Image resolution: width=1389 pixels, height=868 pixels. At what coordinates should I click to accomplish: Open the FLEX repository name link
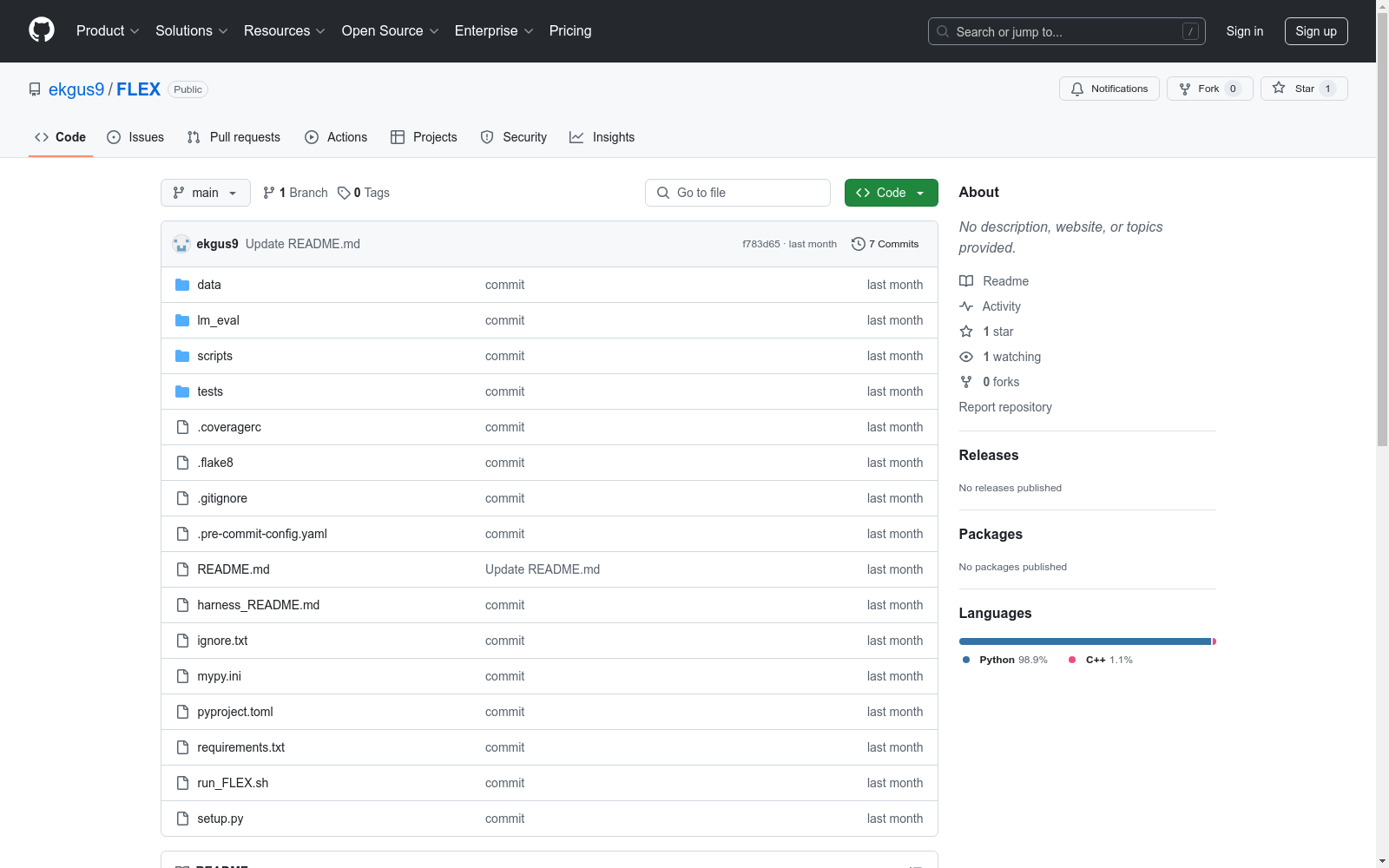point(139,89)
